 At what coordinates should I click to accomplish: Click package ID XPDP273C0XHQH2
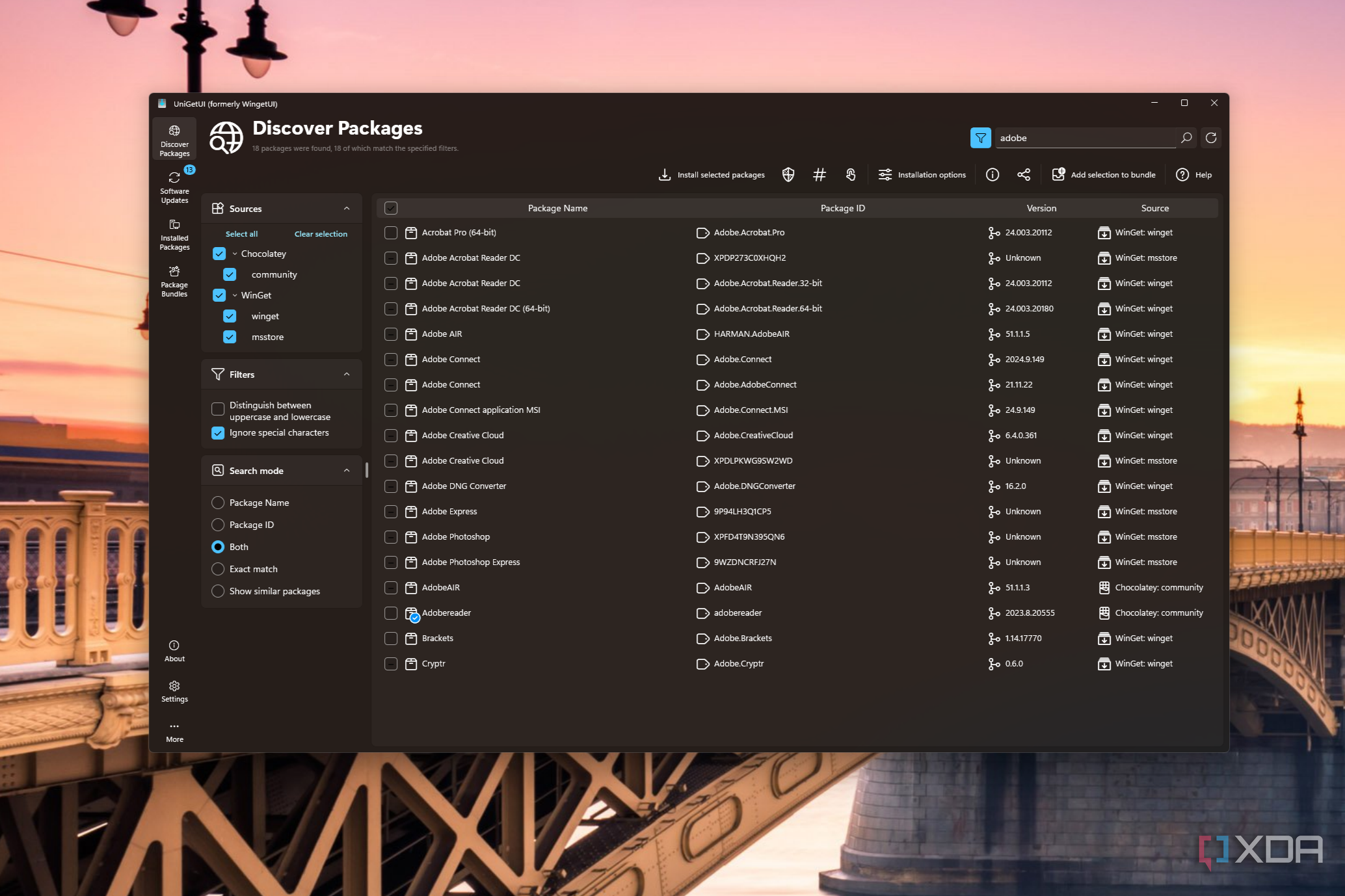point(749,257)
